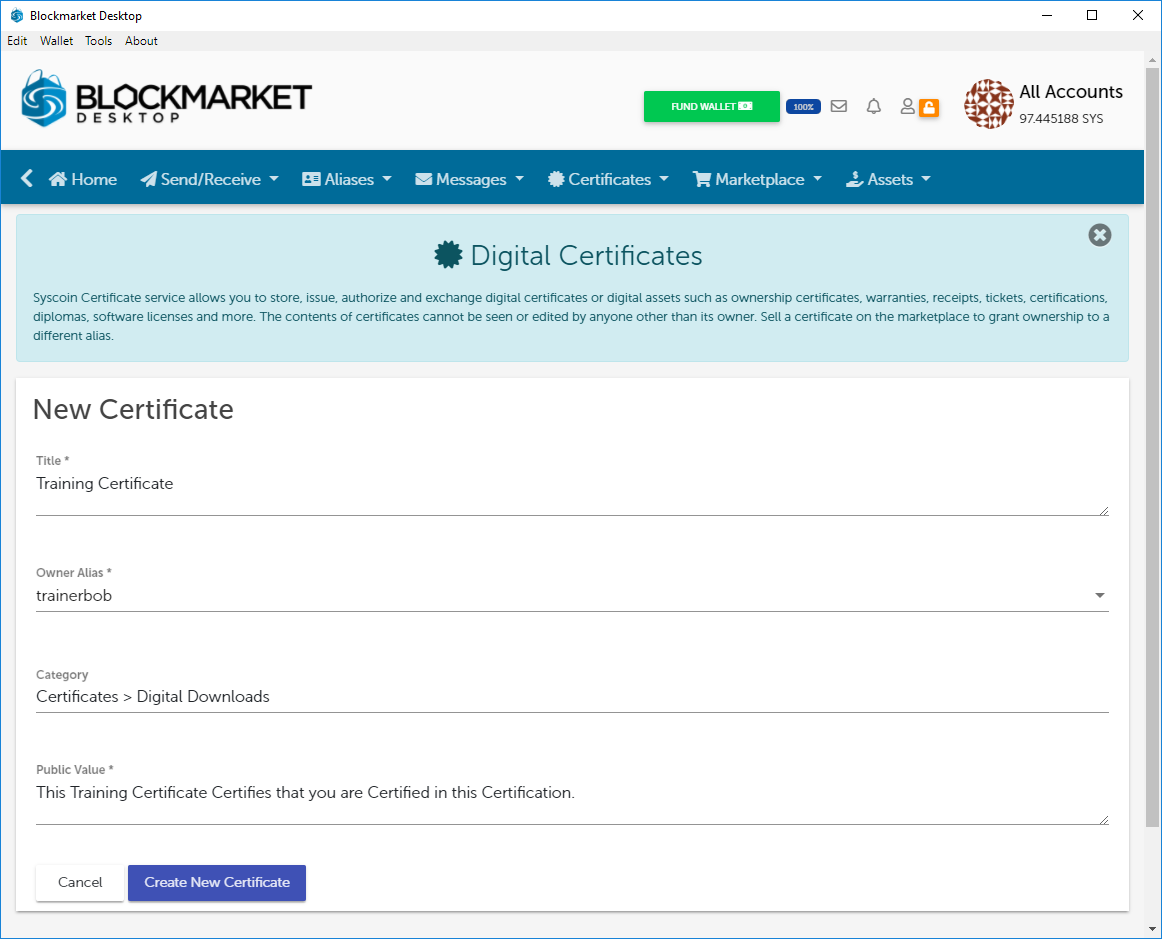Minimize the Blockmarket Desktop window
Image resolution: width=1162 pixels, height=939 pixels.
click(1047, 15)
